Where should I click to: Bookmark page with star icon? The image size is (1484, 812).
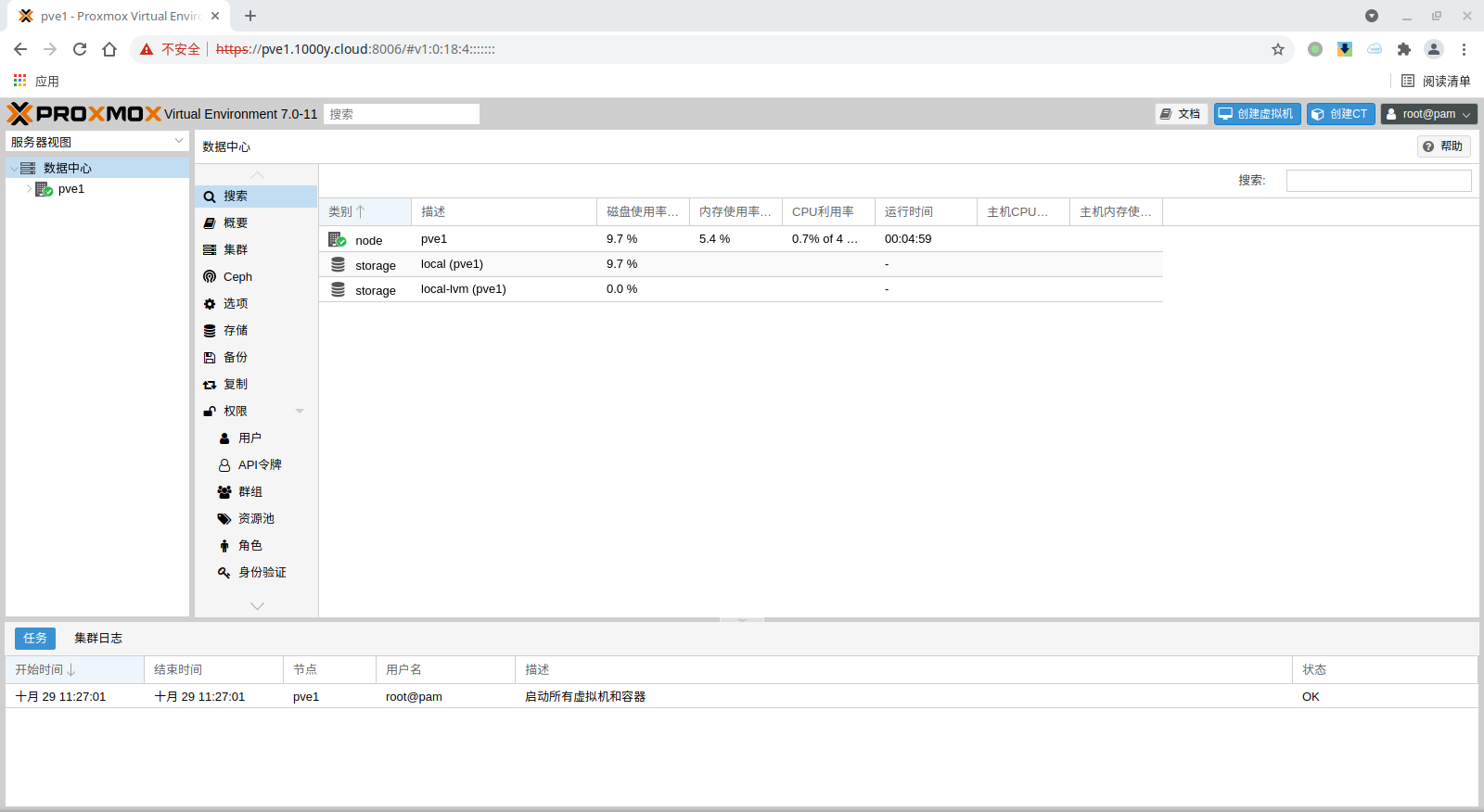[x=1278, y=49]
